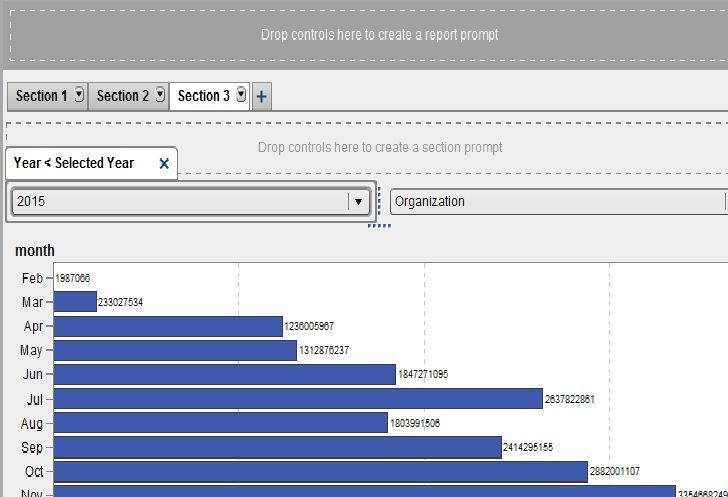Select the Jul bar in the chart
Image resolution: width=728 pixels, height=497 pixels.
(297, 399)
